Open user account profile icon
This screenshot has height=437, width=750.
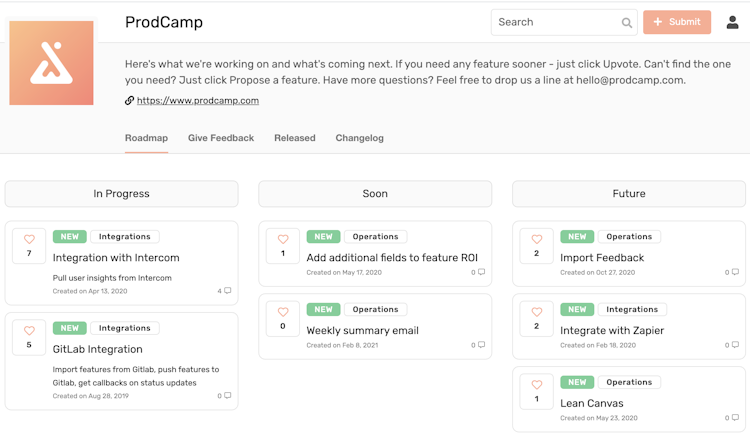coord(732,22)
